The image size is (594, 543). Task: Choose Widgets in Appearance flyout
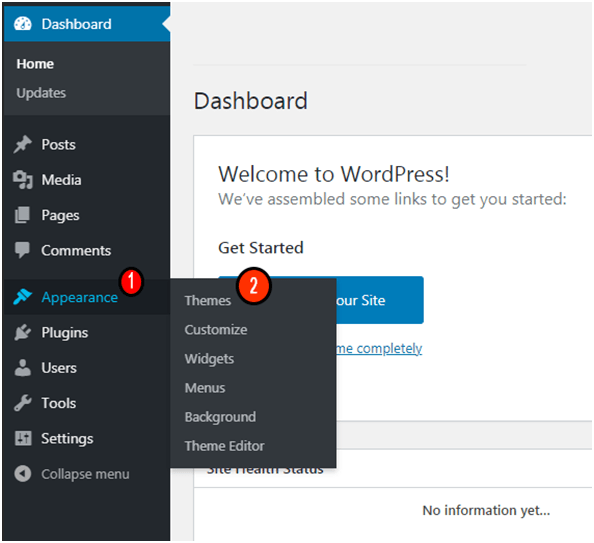209,359
